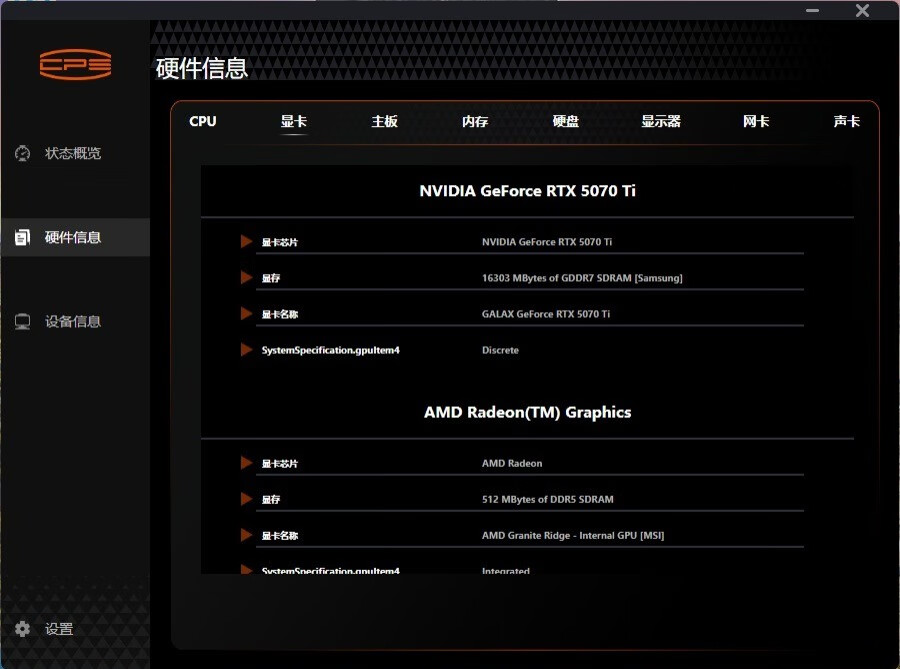Expand arrow beside 16303 MBytes 显存 row
The image size is (900, 669).
[x=246, y=278]
